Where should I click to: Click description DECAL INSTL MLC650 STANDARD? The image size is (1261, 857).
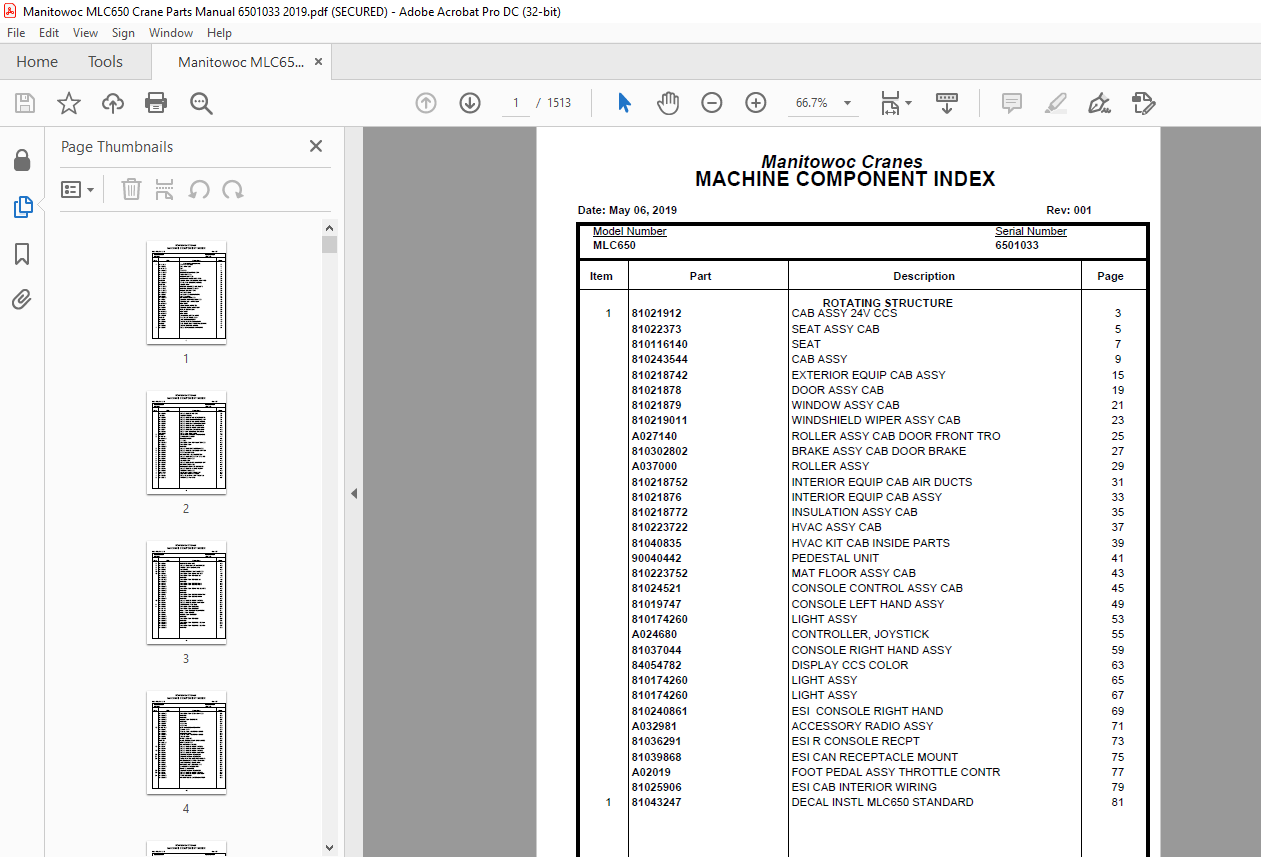pos(882,802)
